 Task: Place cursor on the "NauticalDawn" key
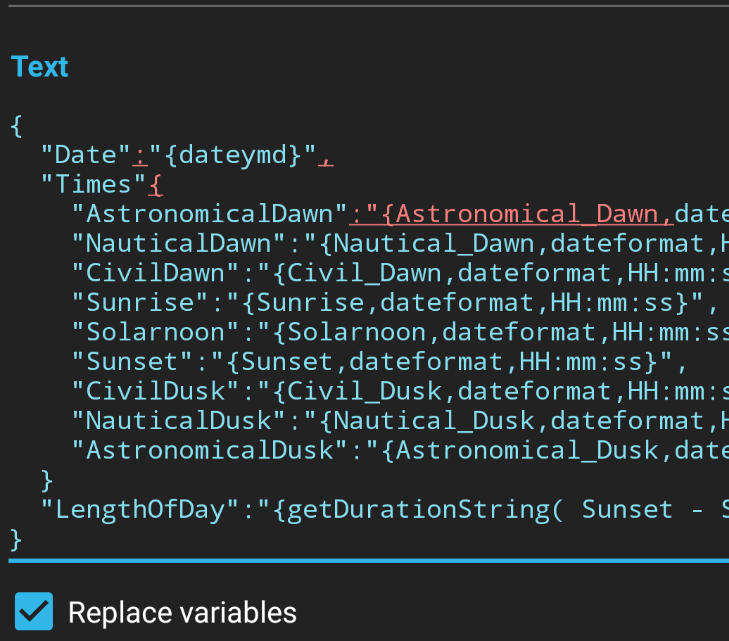coord(186,243)
